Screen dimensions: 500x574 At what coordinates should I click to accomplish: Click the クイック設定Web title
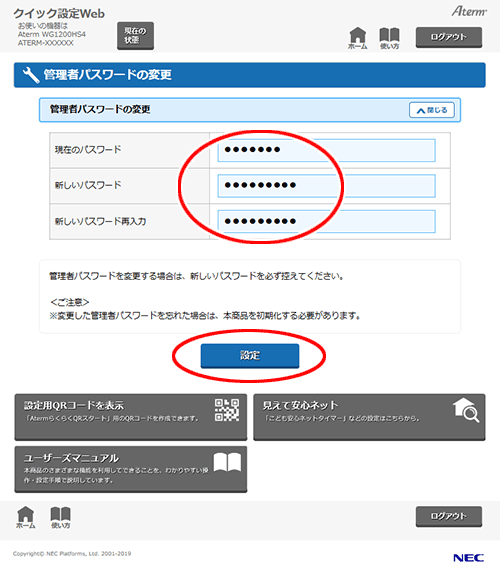[59, 14]
